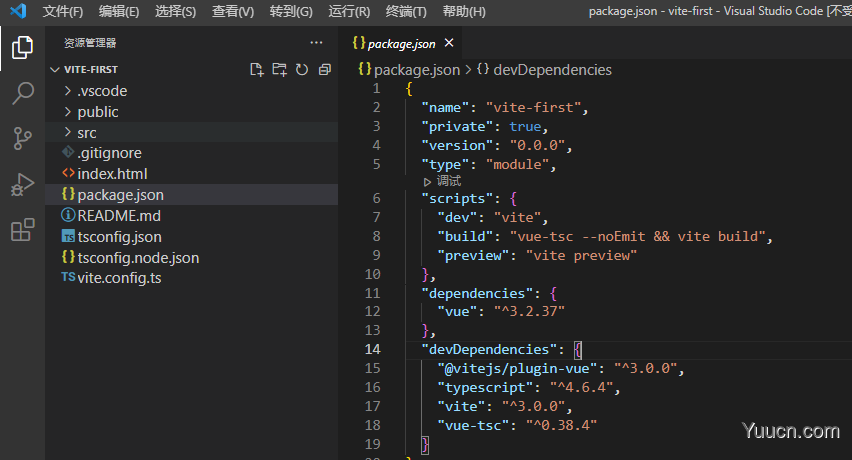Click the "dependencies" key on line 11
Image resolution: width=852 pixels, height=460 pixels.
point(477,293)
